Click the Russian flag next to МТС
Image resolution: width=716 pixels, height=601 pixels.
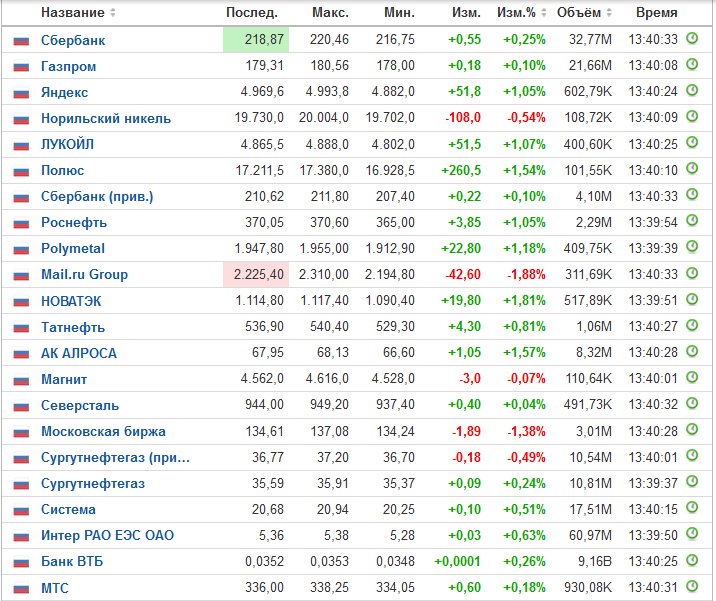[x=21, y=589]
